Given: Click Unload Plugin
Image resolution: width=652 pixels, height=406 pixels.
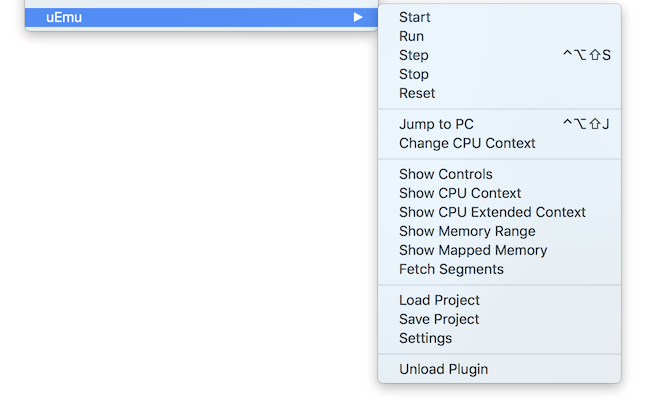Looking at the screenshot, I should (x=443, y=369).
